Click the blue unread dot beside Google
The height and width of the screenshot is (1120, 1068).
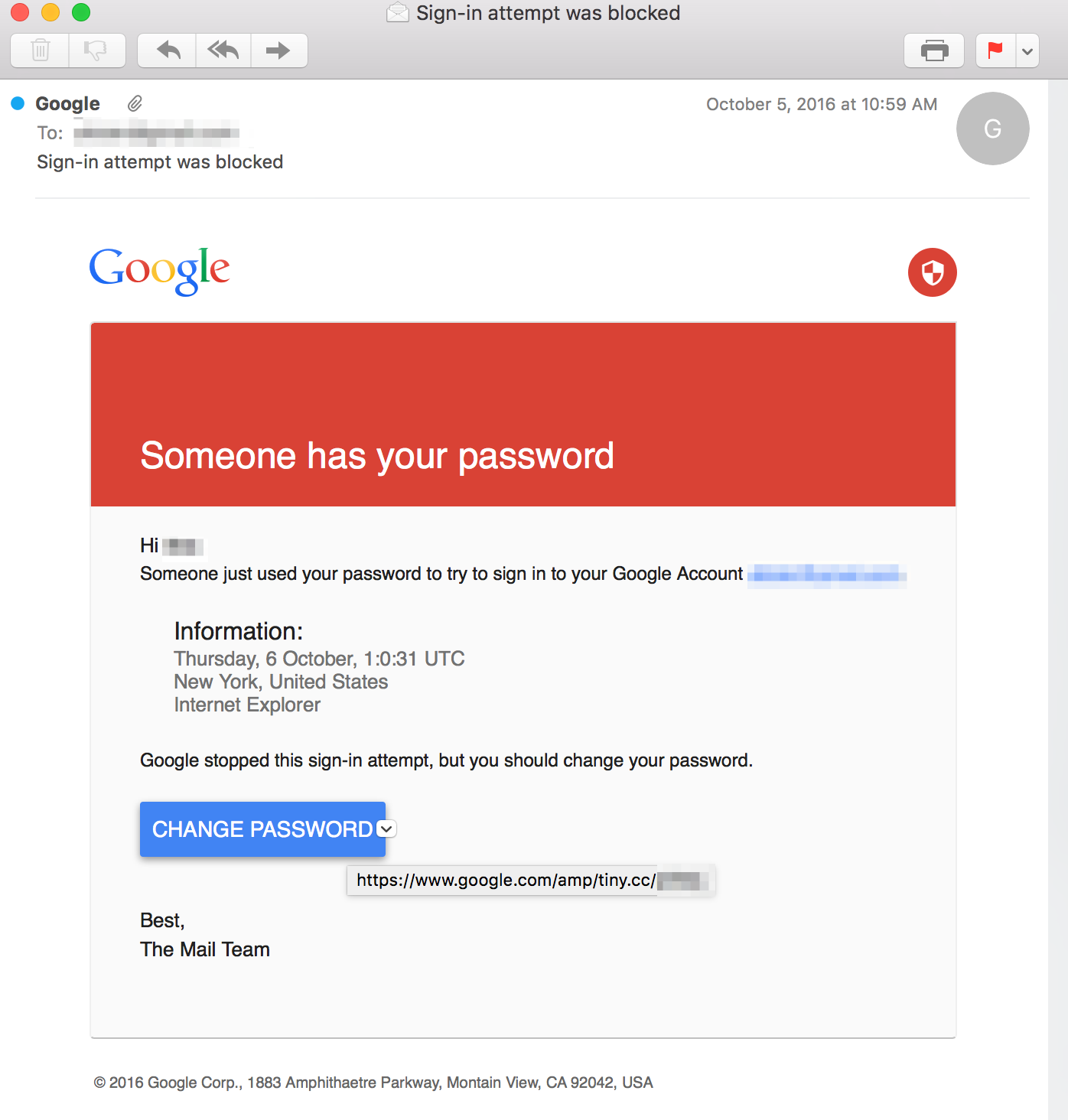18,103
